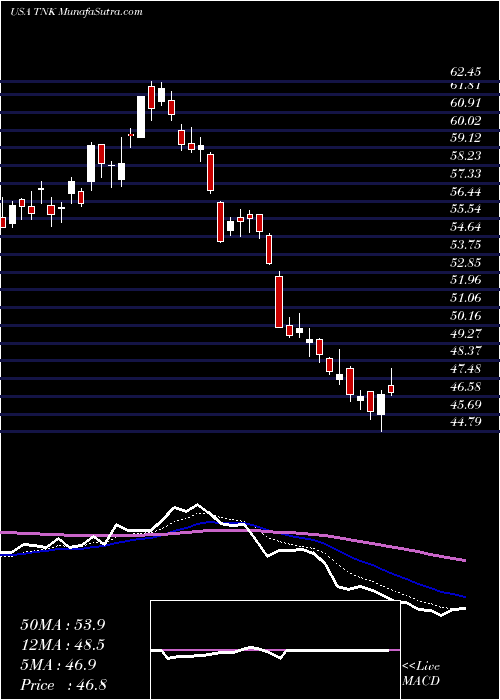Image resolution: width=500 pixels, height=700 pixels.
Task: Click the '50MA : 53.9' readout
Action: [x=64, y=625]
